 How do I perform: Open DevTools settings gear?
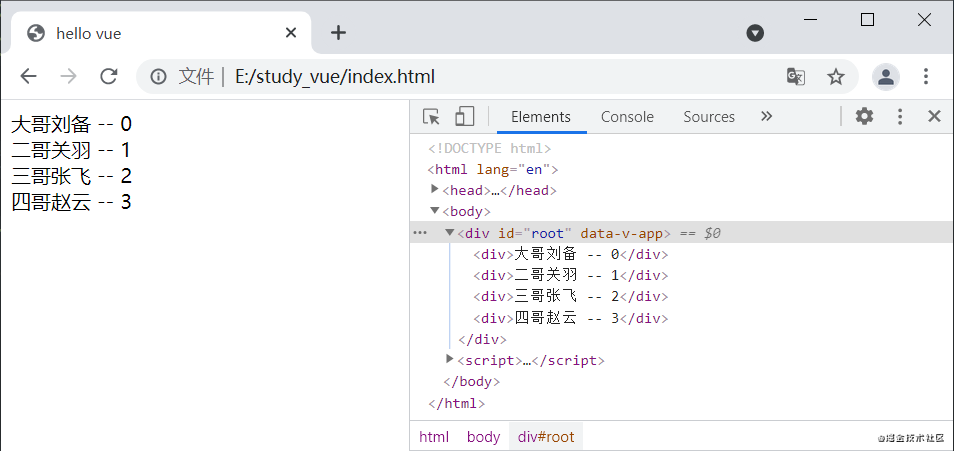tap(864, 116)
